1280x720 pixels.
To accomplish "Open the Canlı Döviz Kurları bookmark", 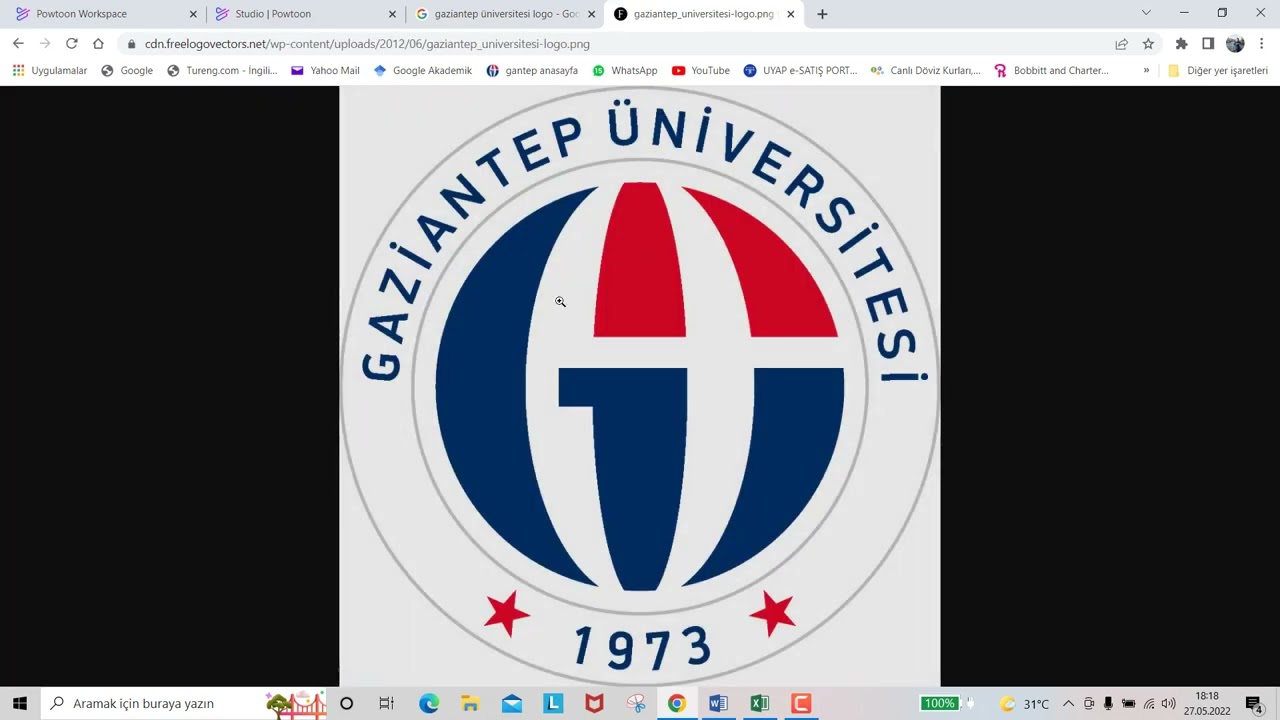I will tap(926, 70).
